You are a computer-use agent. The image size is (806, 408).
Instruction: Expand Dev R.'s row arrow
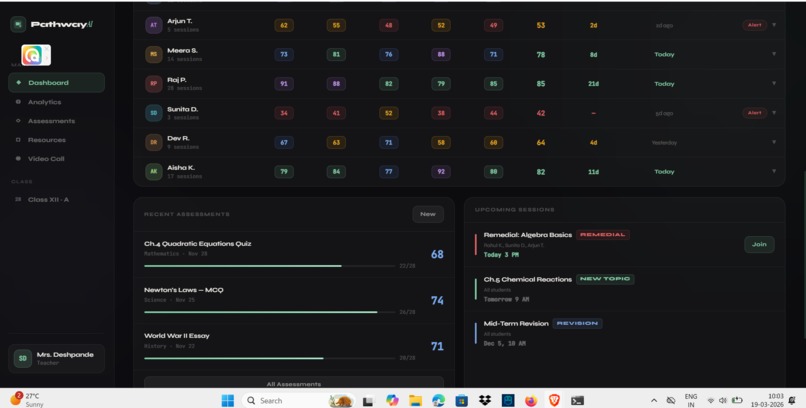tap(774, 142)
